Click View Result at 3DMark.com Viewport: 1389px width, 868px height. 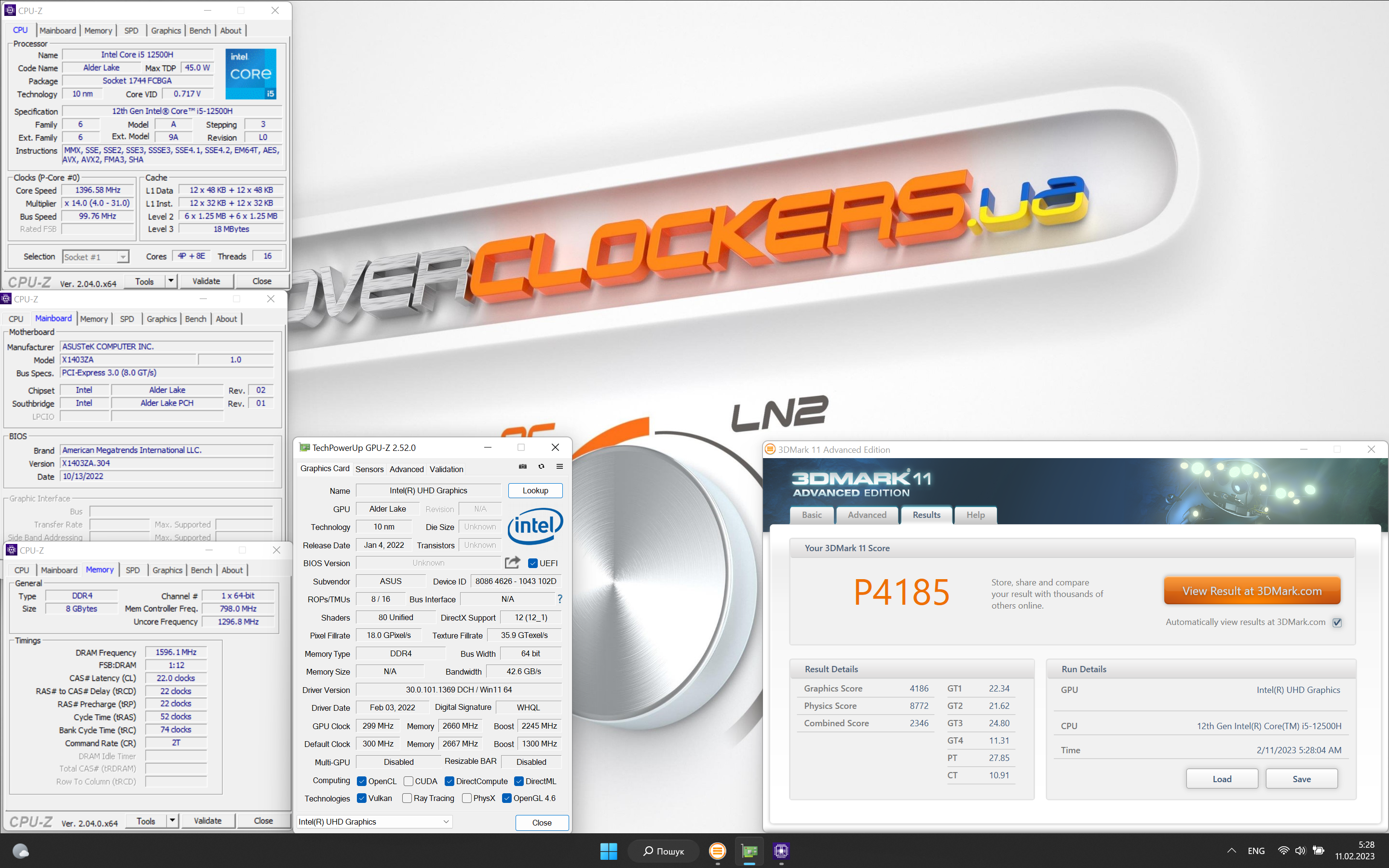(1252, 591)
